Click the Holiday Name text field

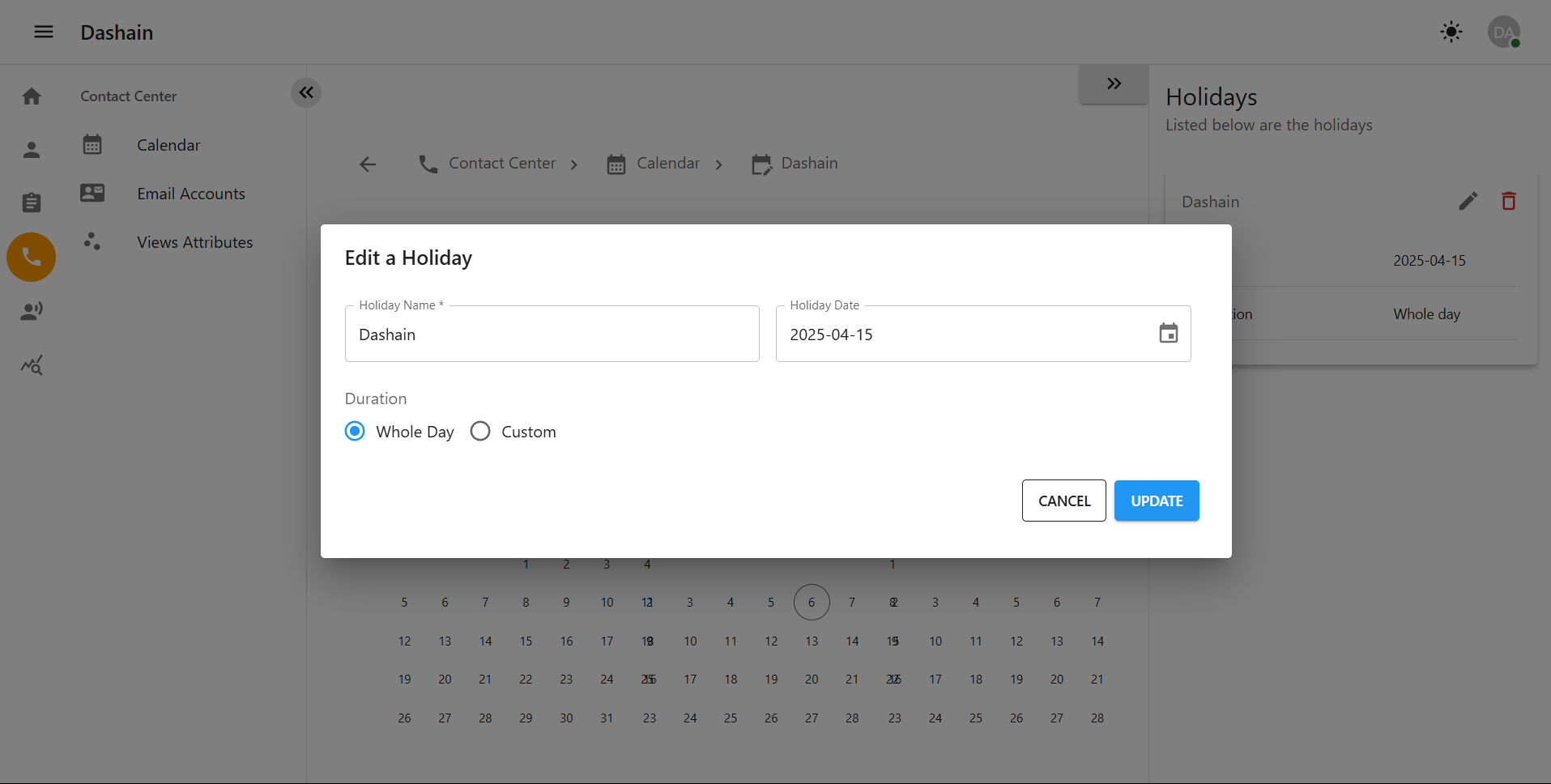tap(552, 334)
